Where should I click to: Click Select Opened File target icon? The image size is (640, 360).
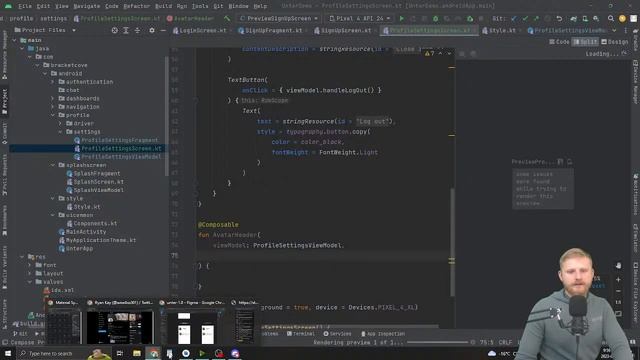click(115, 30)
